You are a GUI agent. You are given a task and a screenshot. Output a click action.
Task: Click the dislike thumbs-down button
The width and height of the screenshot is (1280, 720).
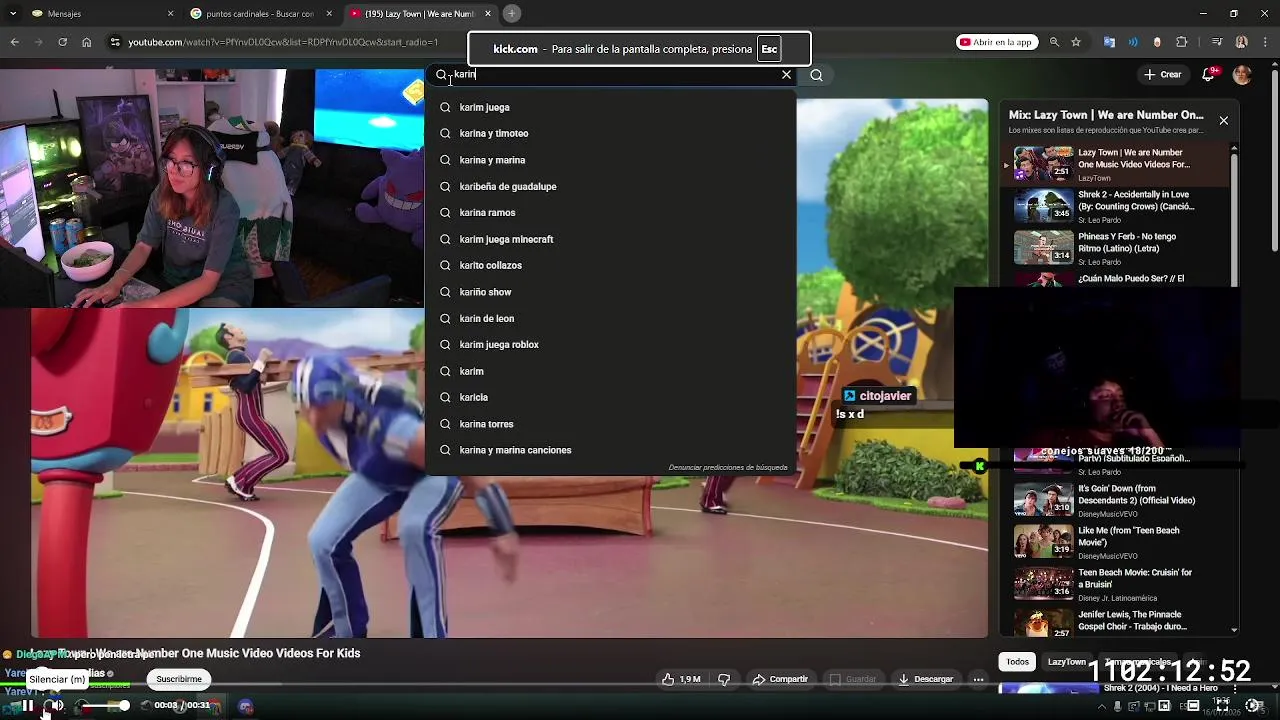click(724, 679)
